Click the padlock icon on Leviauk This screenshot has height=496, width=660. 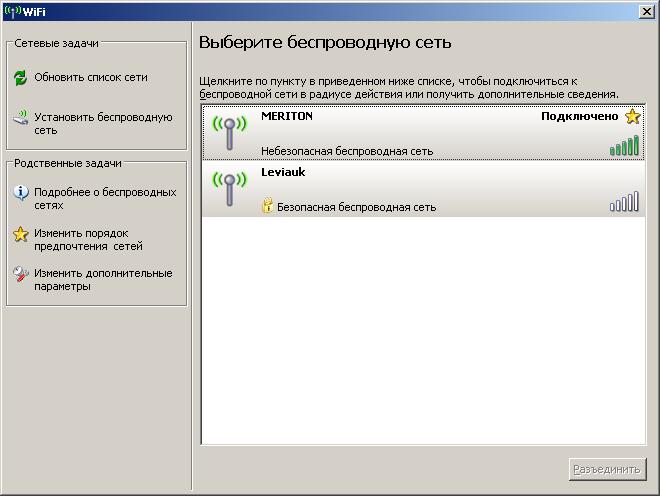(267, 205)
